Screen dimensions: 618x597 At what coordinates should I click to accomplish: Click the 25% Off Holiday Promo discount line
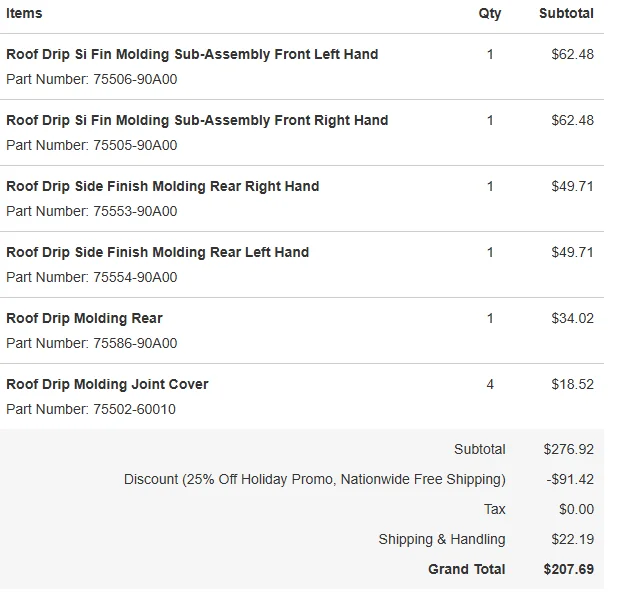pyautogui.click(x=315, y=480)
